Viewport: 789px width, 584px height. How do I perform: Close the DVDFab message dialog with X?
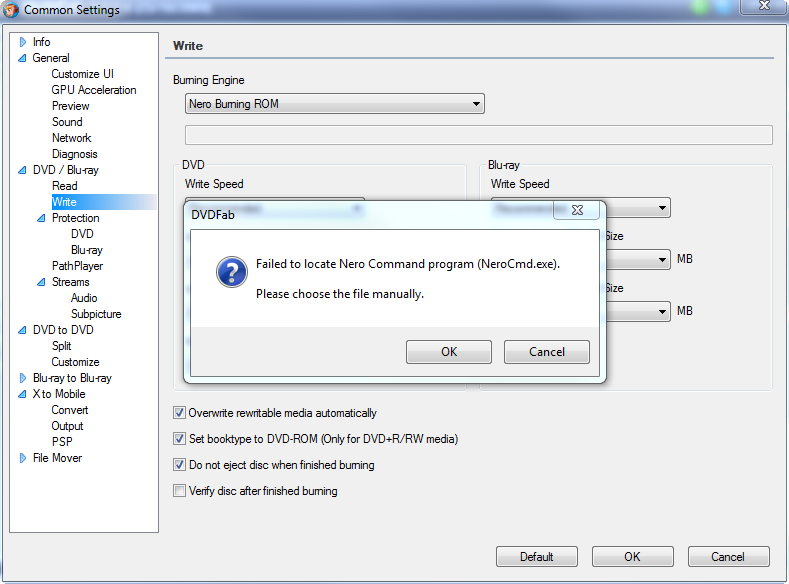click(x=577, y=210)
